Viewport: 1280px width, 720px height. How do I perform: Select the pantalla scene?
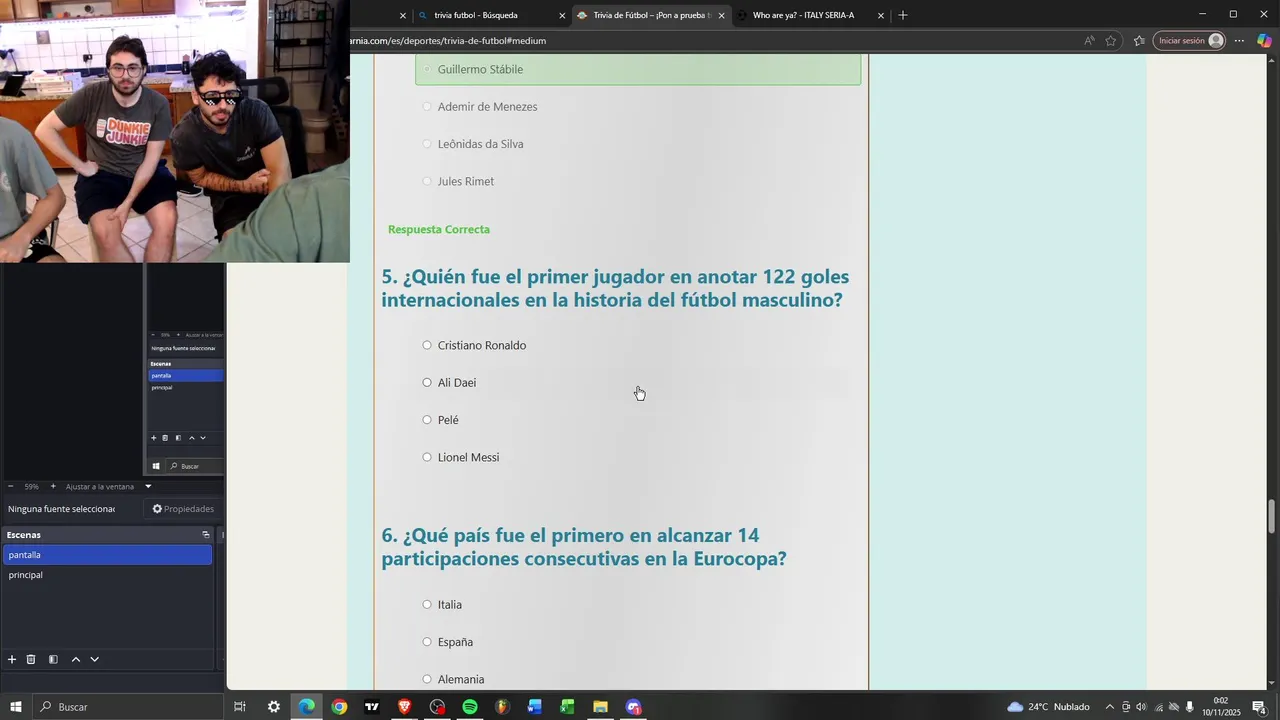107,555
